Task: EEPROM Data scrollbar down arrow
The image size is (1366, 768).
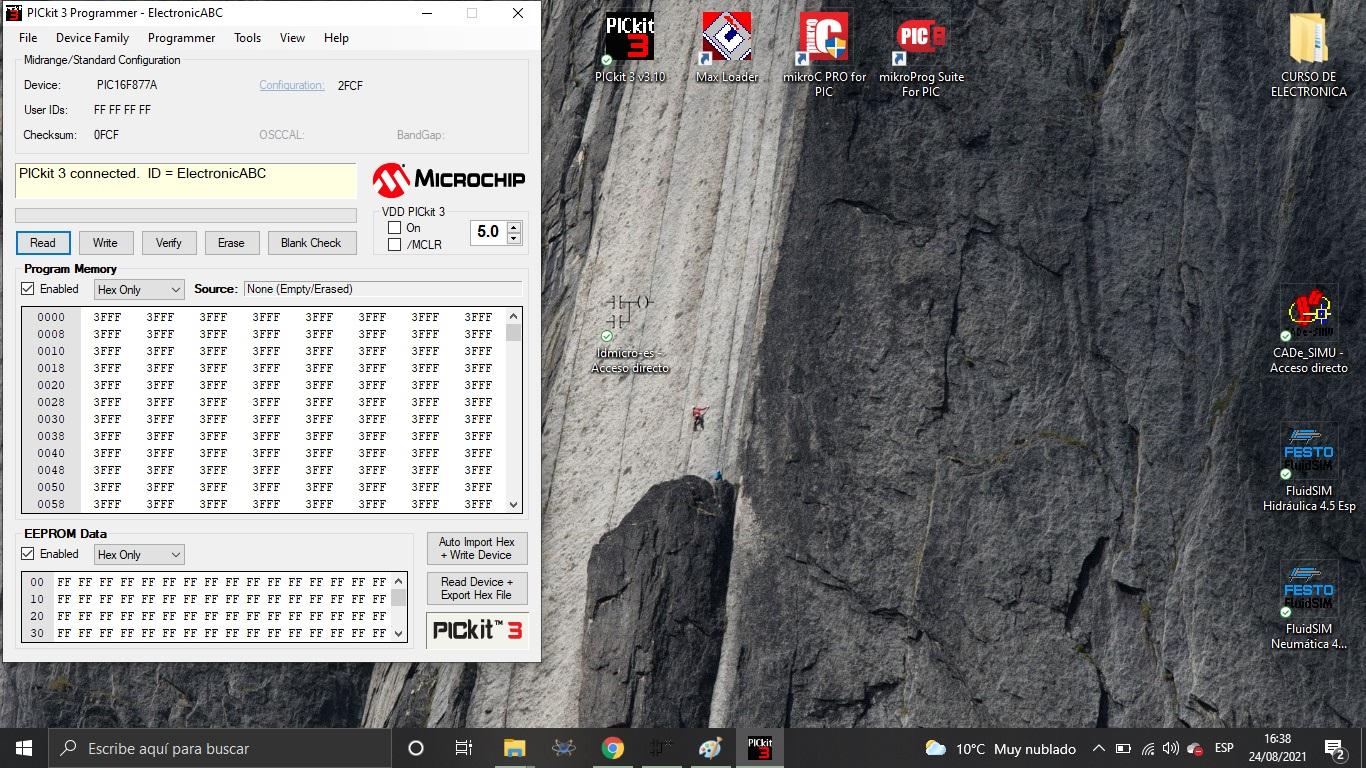Action: [399, 633]
